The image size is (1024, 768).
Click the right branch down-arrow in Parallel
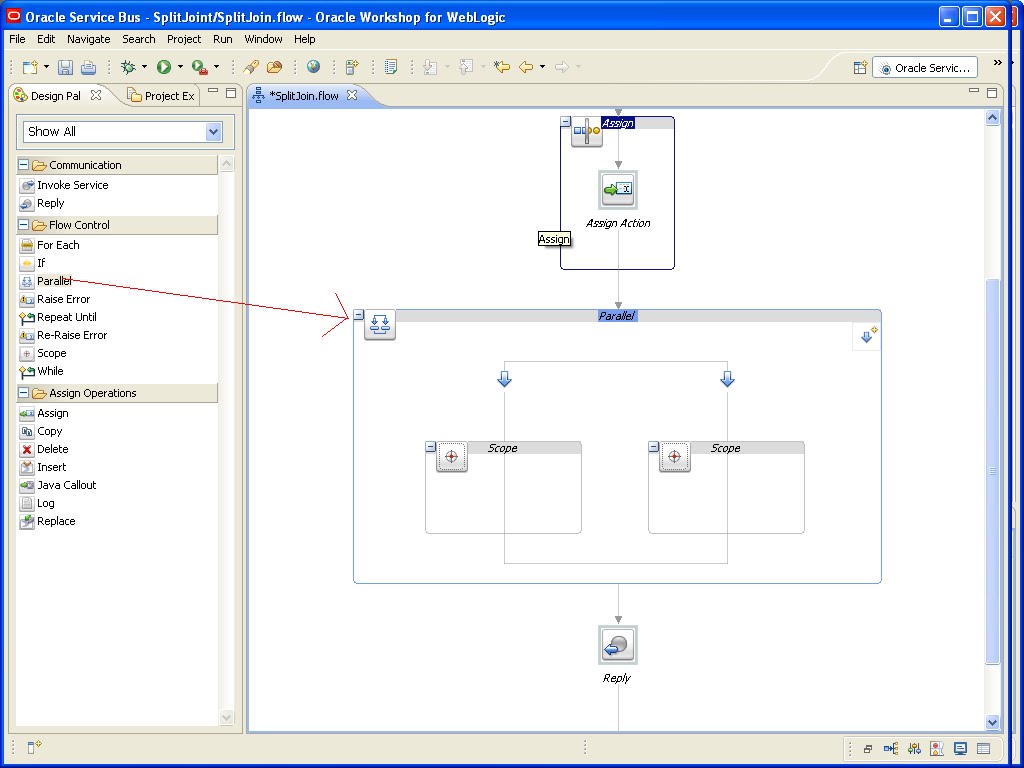click(x=727, y=379)
